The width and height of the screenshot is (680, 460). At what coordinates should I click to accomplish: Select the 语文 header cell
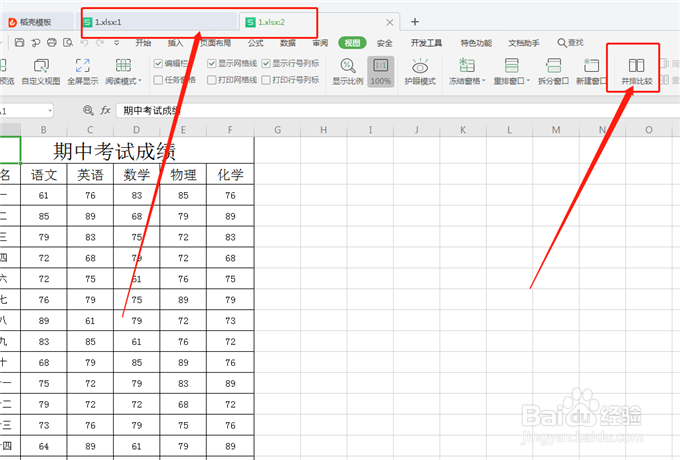point(44,174)
